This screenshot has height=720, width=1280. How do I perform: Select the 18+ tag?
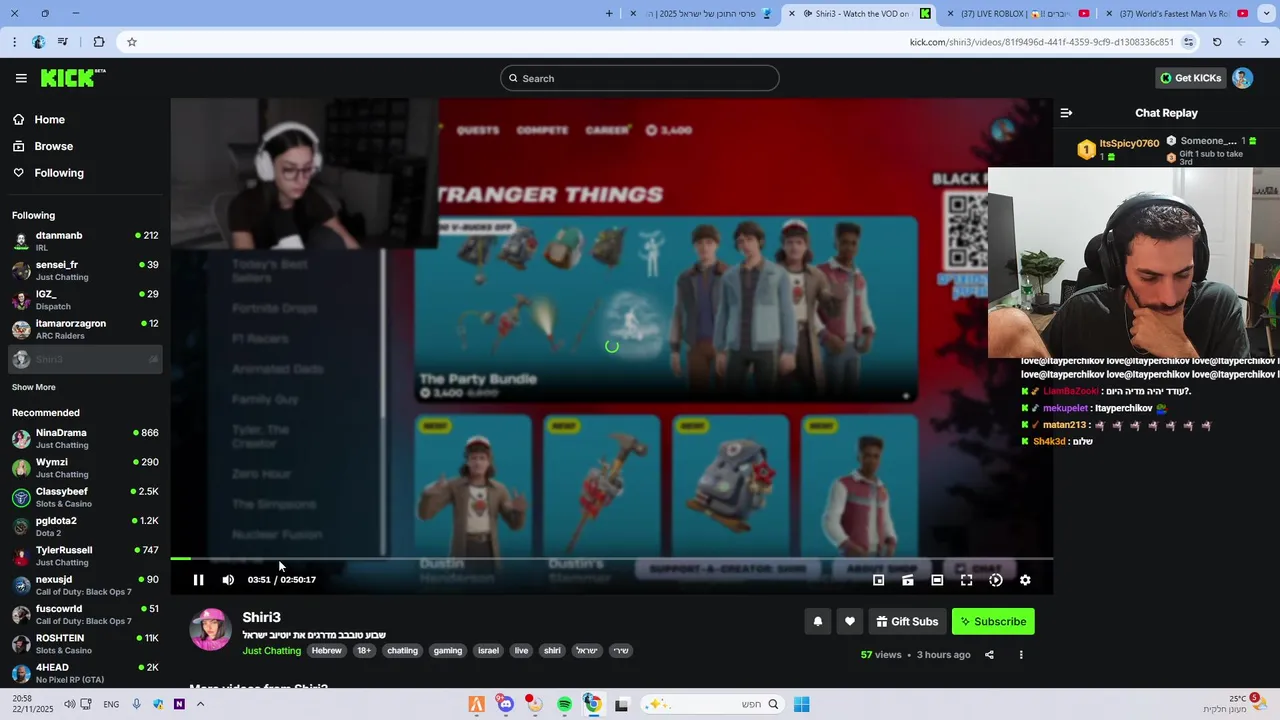coord(364,651)
